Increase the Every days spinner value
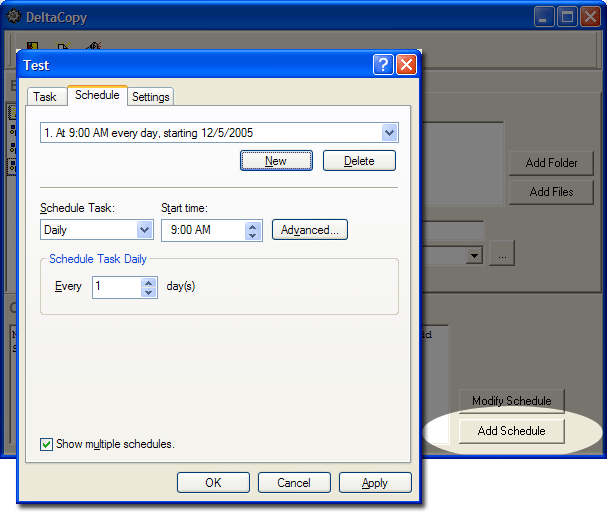 (x=149, y=283)
